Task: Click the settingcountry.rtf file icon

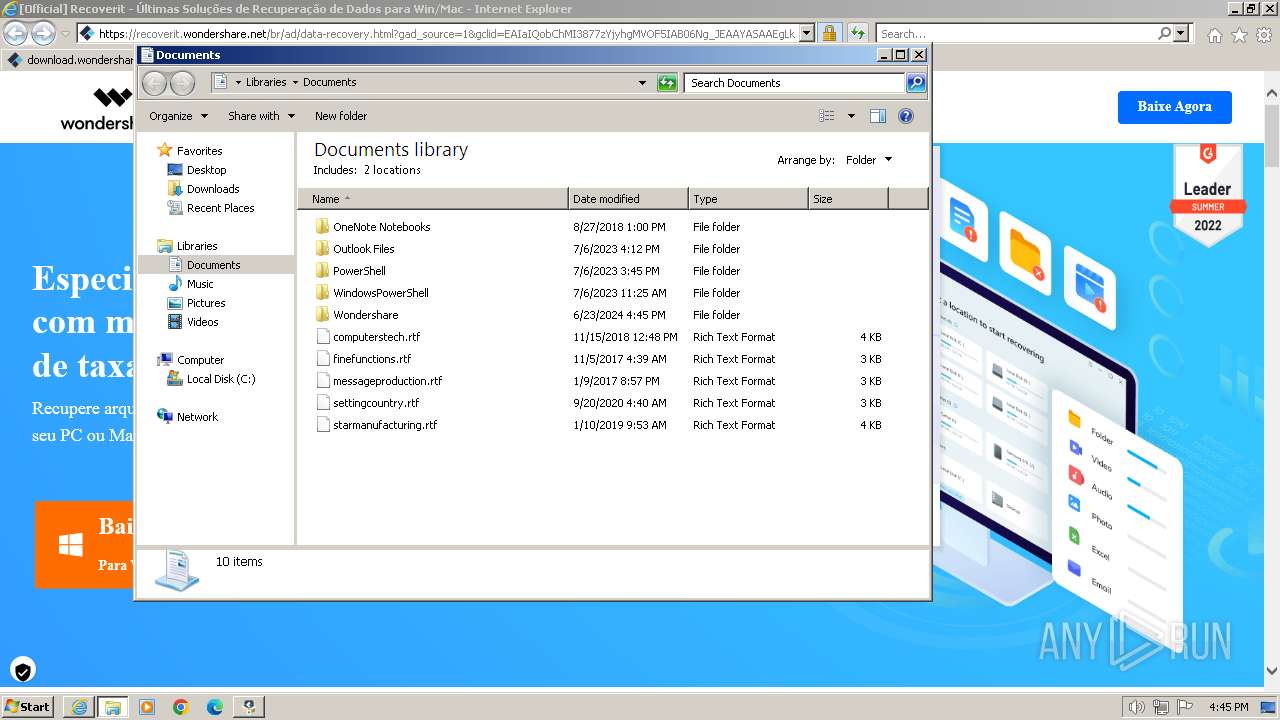Action: pos(322,403)
